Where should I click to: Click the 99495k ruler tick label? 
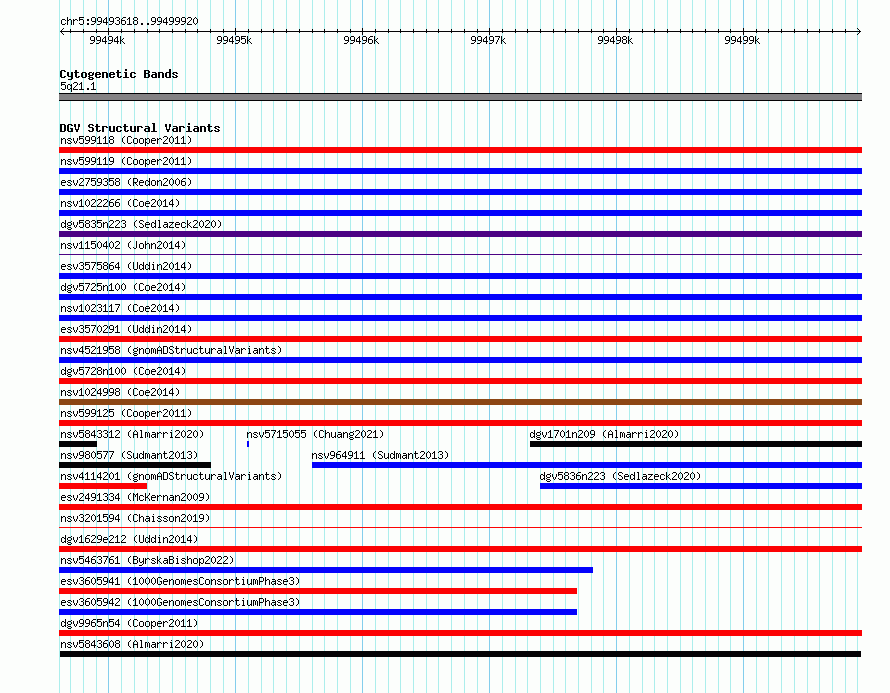(234, 40)
